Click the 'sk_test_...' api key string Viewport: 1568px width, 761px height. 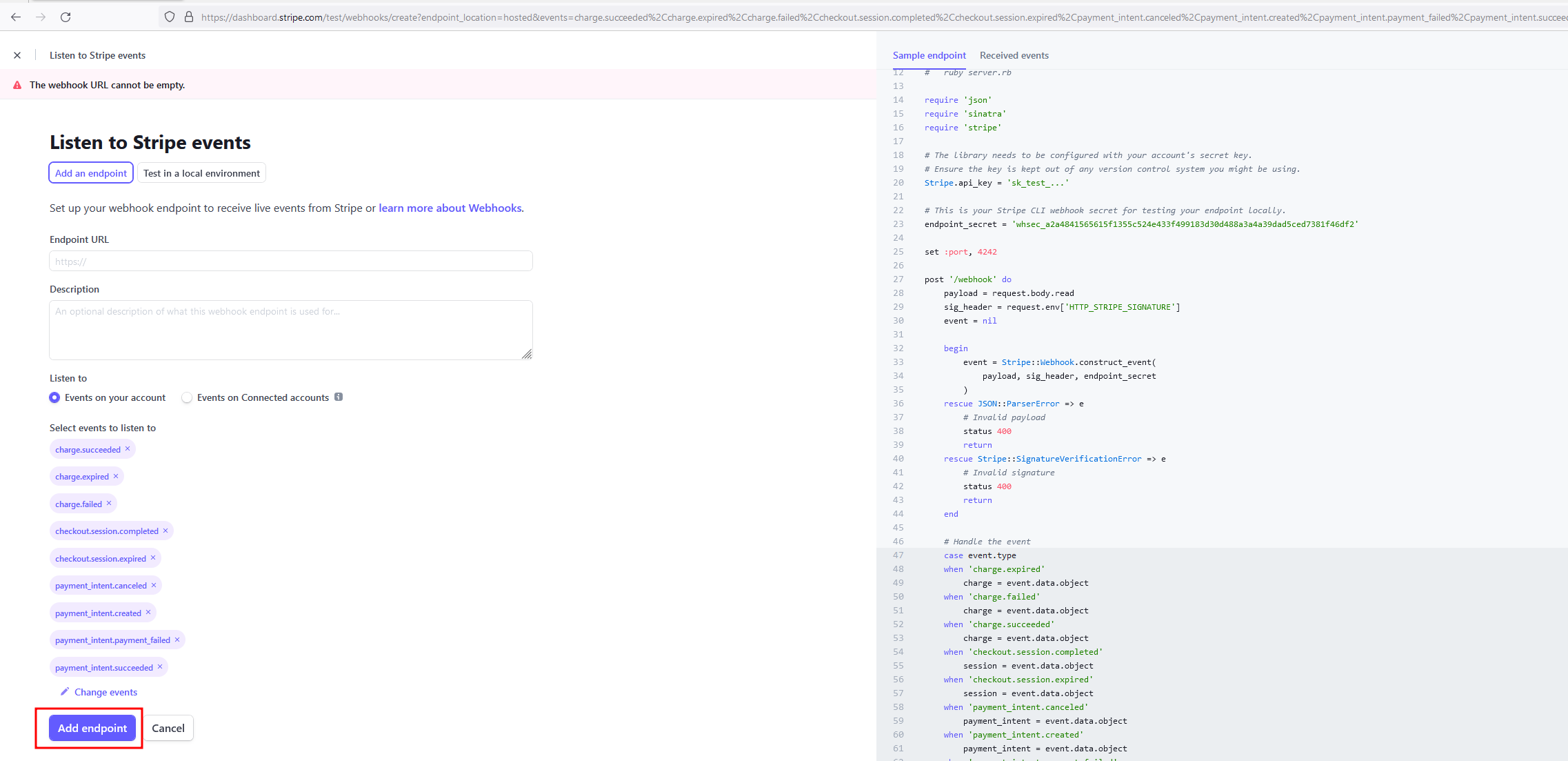pos(1038,183)
